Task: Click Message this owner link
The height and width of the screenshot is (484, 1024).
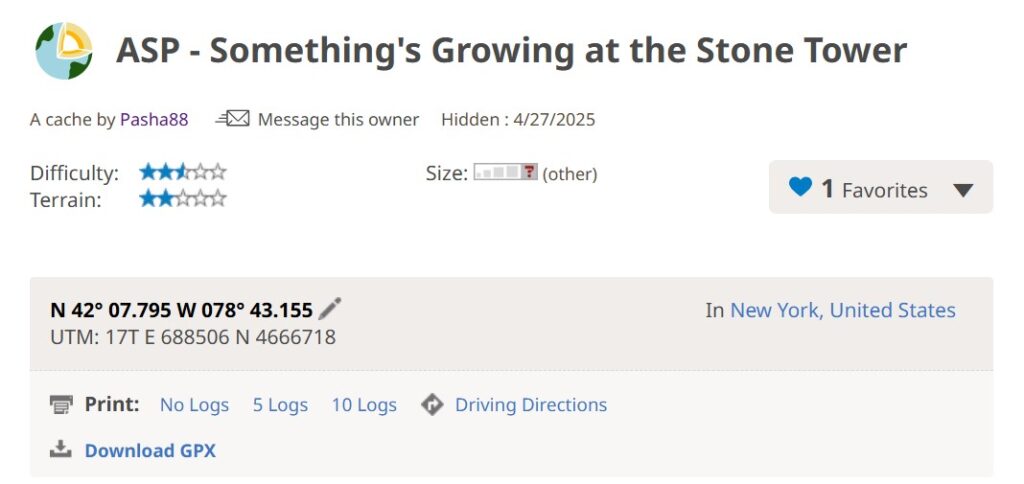Action: click(338, 120)
